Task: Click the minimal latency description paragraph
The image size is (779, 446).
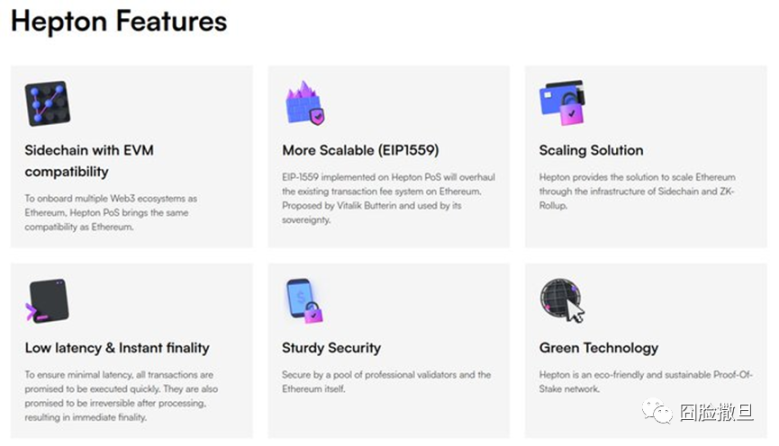Action: coord(116,396)
